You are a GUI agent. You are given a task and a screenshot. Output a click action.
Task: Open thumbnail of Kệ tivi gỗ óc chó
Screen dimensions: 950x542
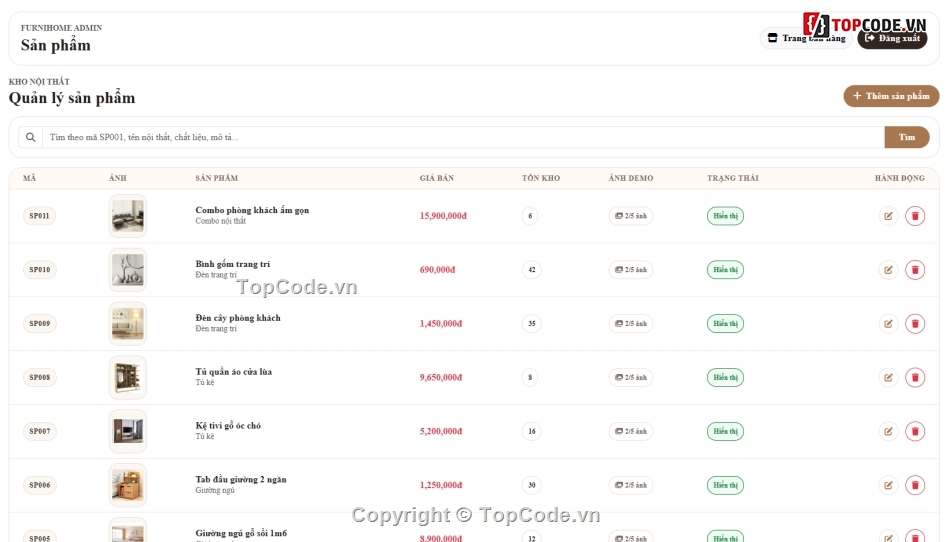coord(128,431)
